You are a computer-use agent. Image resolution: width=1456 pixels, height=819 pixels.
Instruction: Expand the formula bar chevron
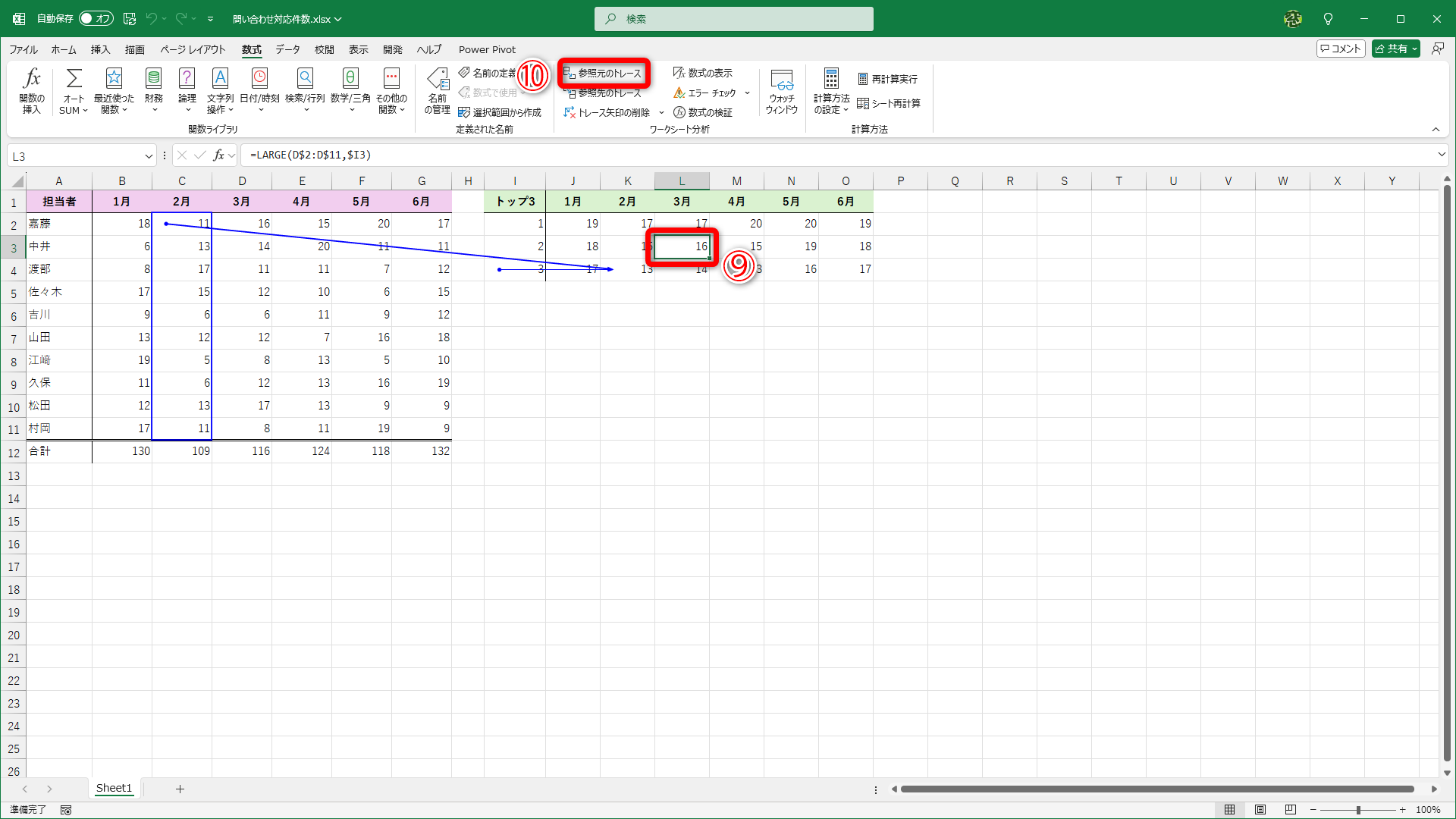coord(1441,155)
